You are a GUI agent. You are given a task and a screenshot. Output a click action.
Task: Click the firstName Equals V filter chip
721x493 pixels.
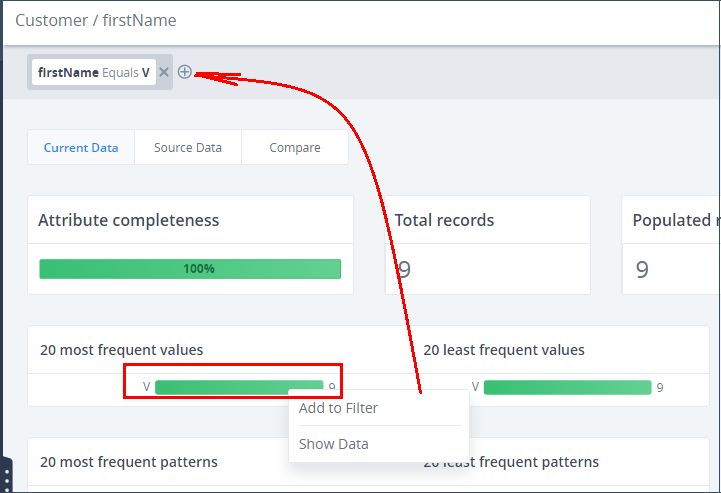pyautogui.click(x=94, y=72)
